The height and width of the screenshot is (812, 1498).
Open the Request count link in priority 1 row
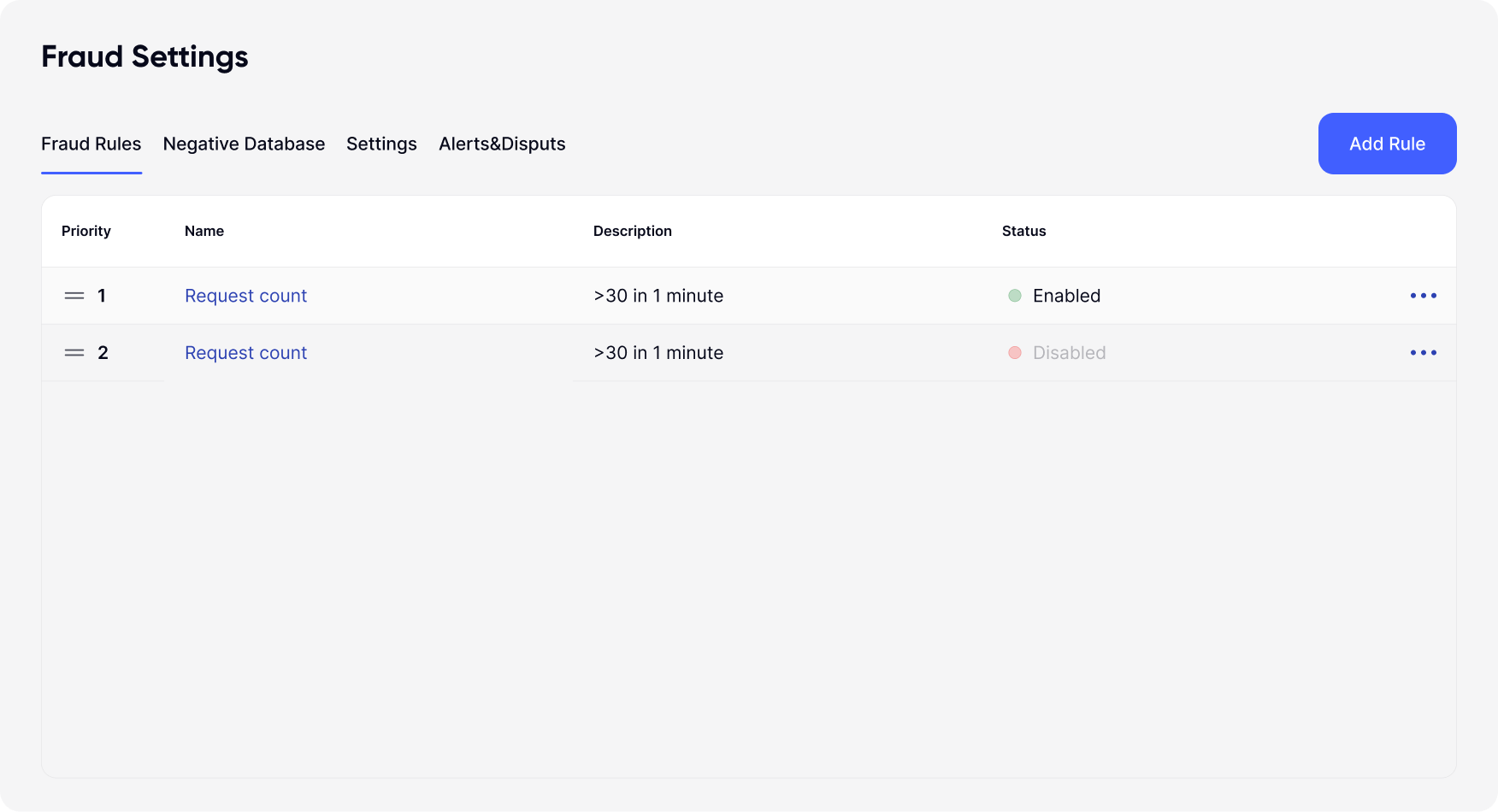245,296
